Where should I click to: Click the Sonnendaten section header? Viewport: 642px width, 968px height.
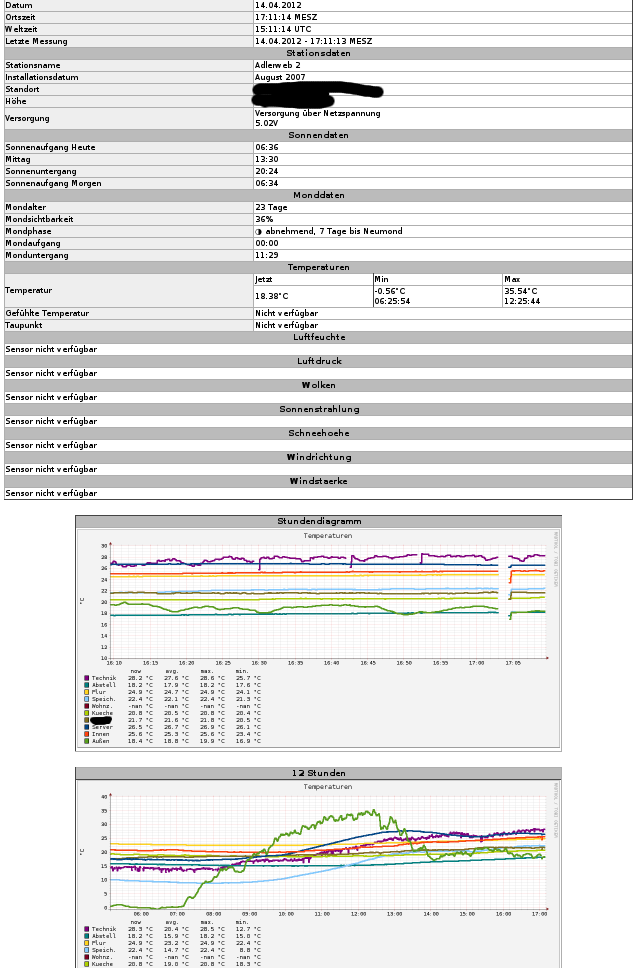pyautogui.click(x=319, y=135)
